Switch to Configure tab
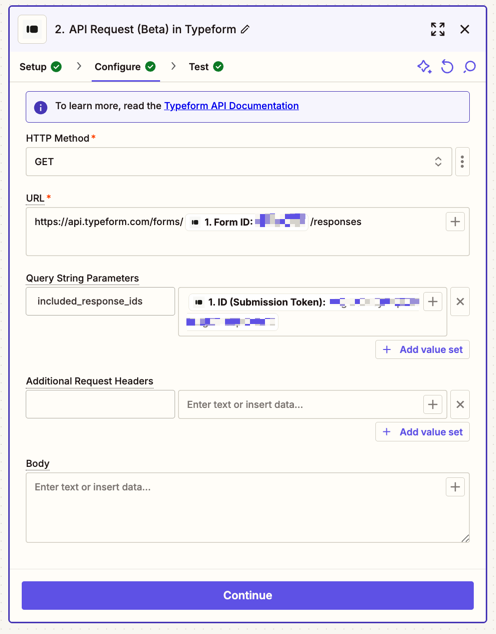 pos(125,67)
